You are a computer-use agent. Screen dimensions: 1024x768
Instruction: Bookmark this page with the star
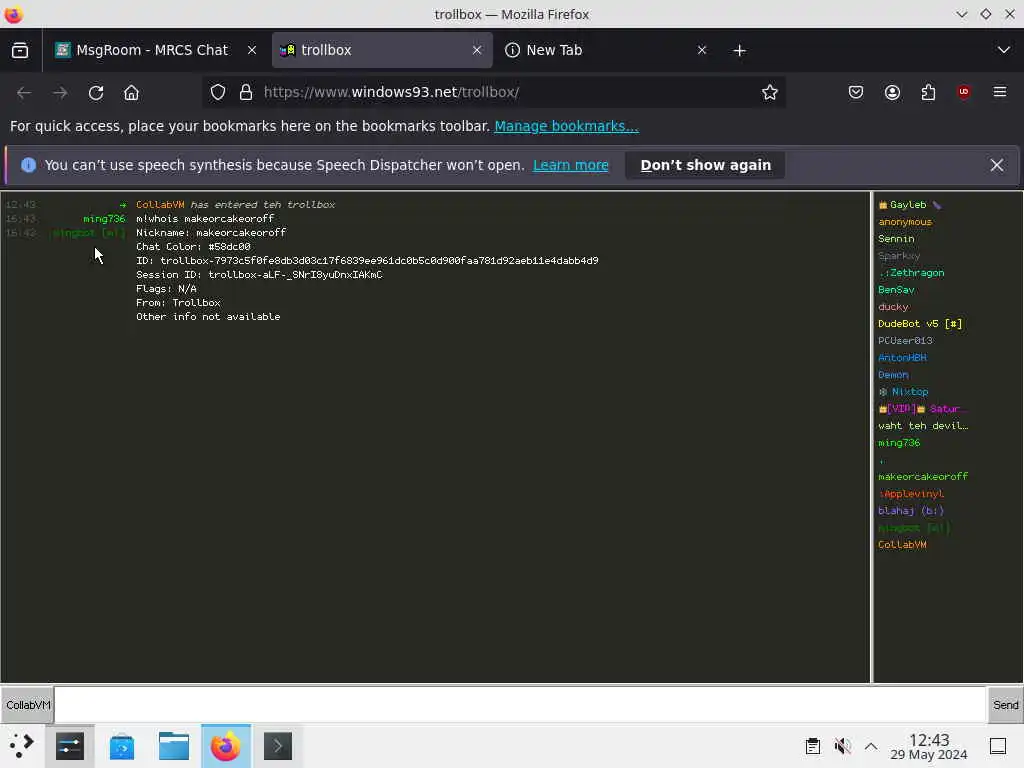pyautogui.click(x=770, y=93)
